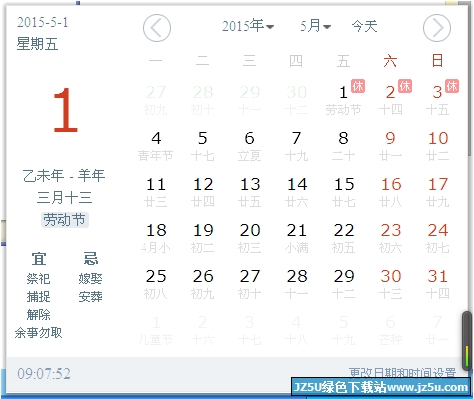
Task: Click the 劳动节 holiday tag in sidebar
Action: click(x=65, y=220)
